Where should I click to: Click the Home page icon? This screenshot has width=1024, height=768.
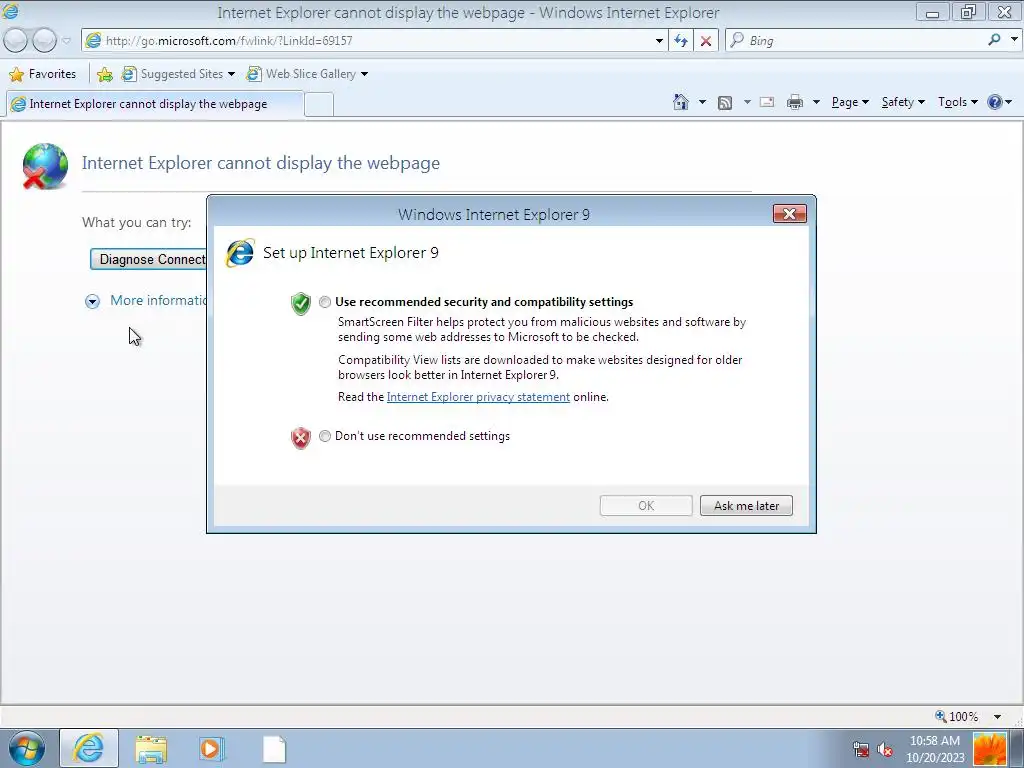pyautogui.click(x=680, y=102)
